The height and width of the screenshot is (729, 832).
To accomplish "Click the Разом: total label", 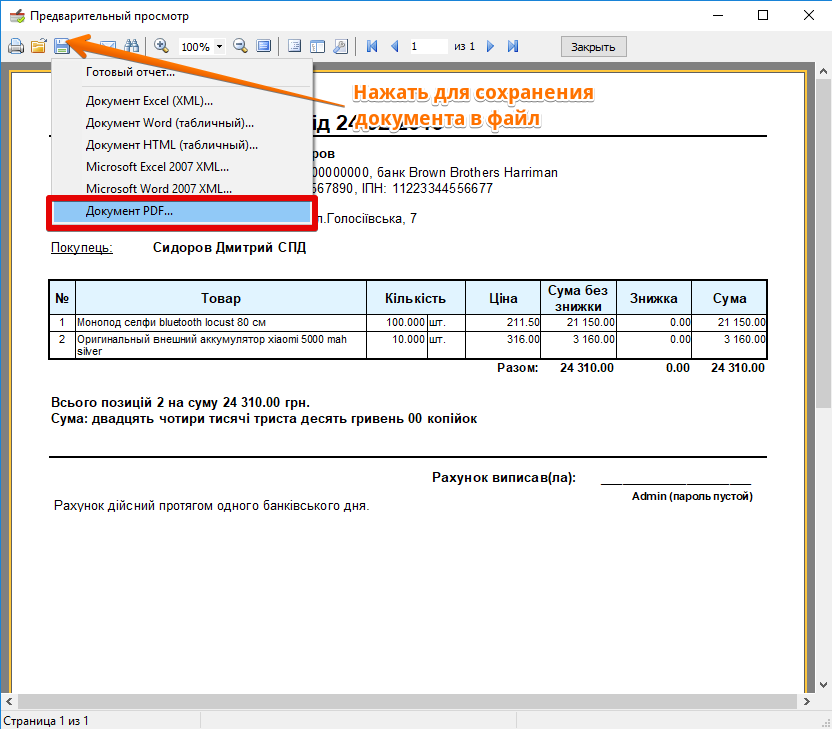I will pyautogui.click(x=517, y=368).
